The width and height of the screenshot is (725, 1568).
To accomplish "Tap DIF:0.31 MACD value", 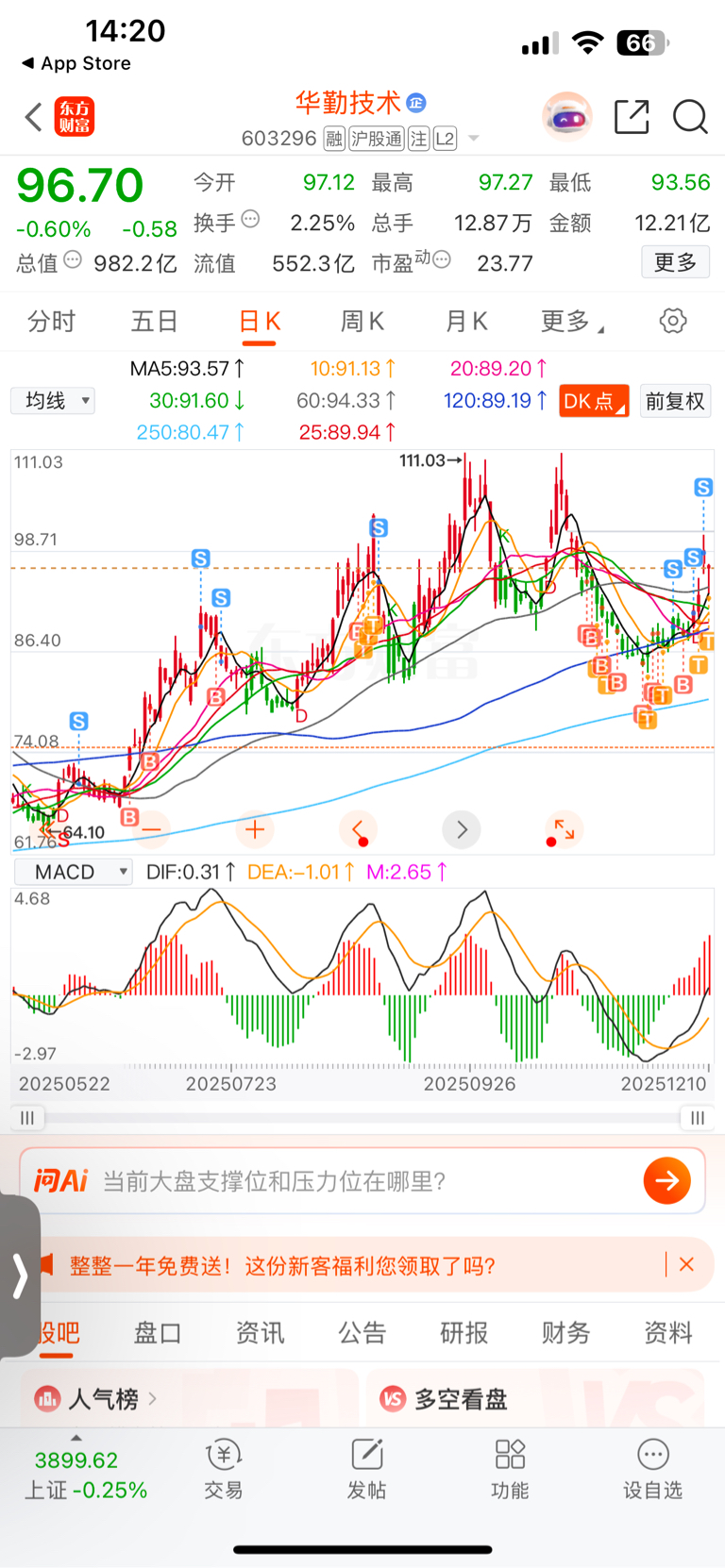I will point(191,872).
